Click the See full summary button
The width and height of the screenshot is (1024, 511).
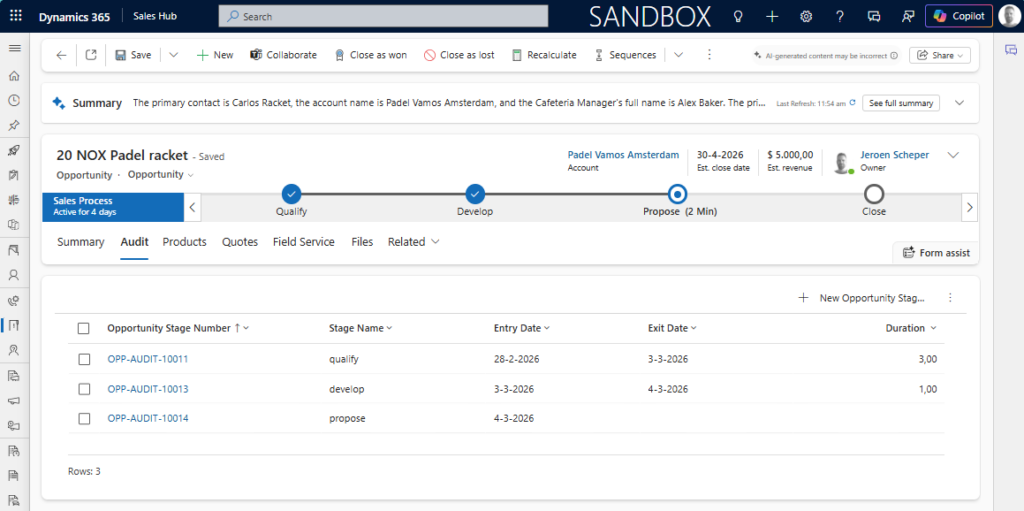click(902, 103)
